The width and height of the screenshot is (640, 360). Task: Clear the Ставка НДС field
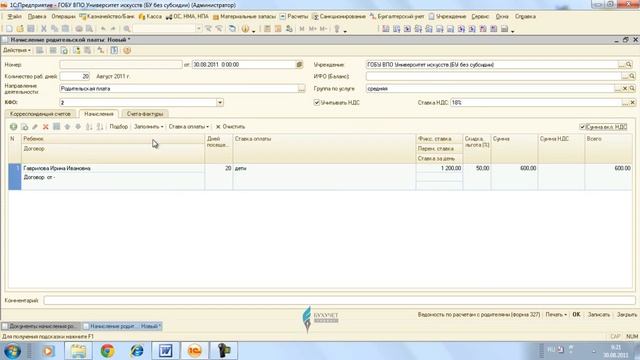point(632,102)
